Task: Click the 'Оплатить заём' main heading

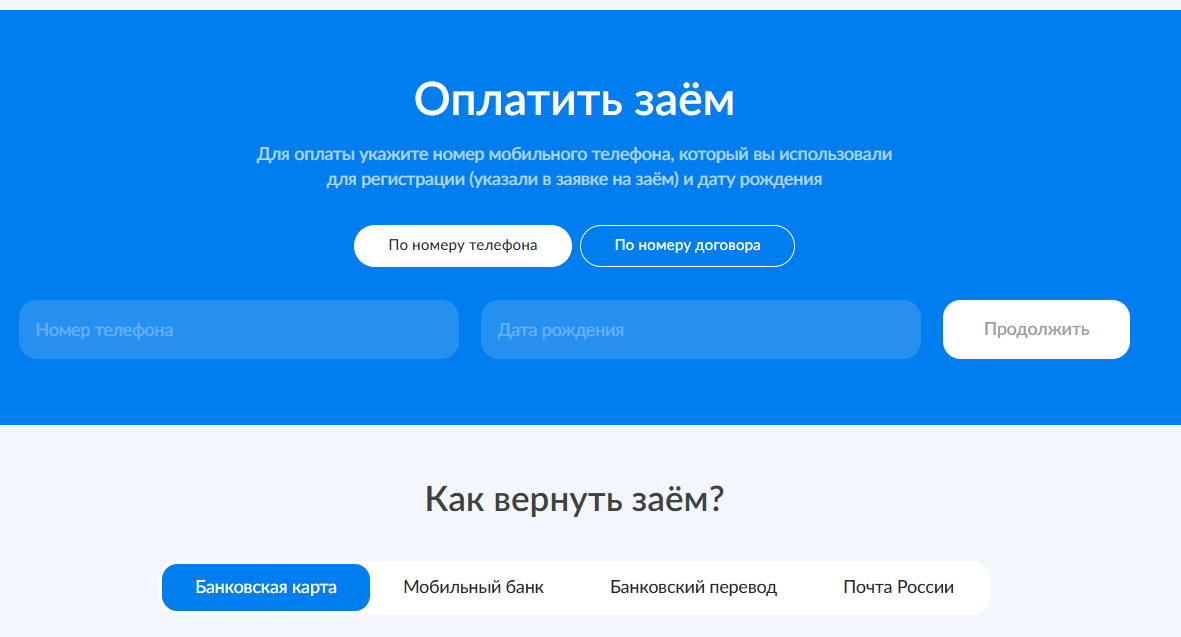Action: click(x=574, y=100)
